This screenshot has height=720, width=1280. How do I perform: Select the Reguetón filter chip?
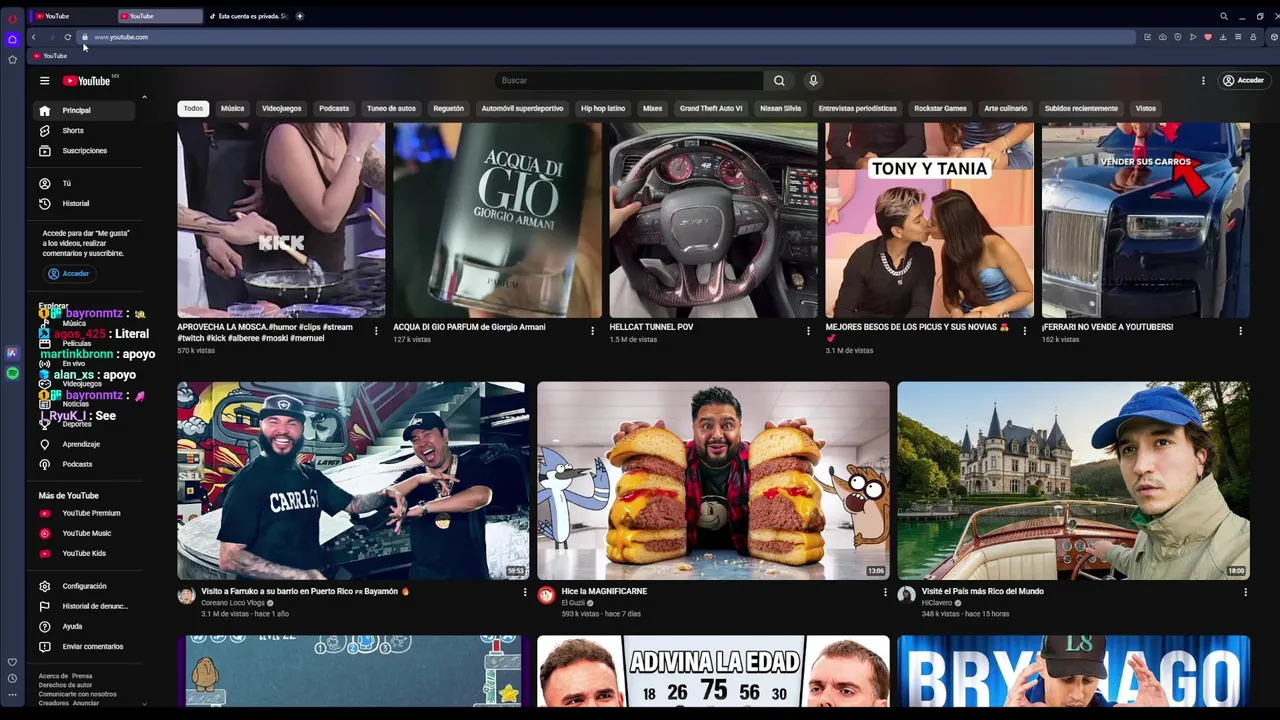(448, 108)
